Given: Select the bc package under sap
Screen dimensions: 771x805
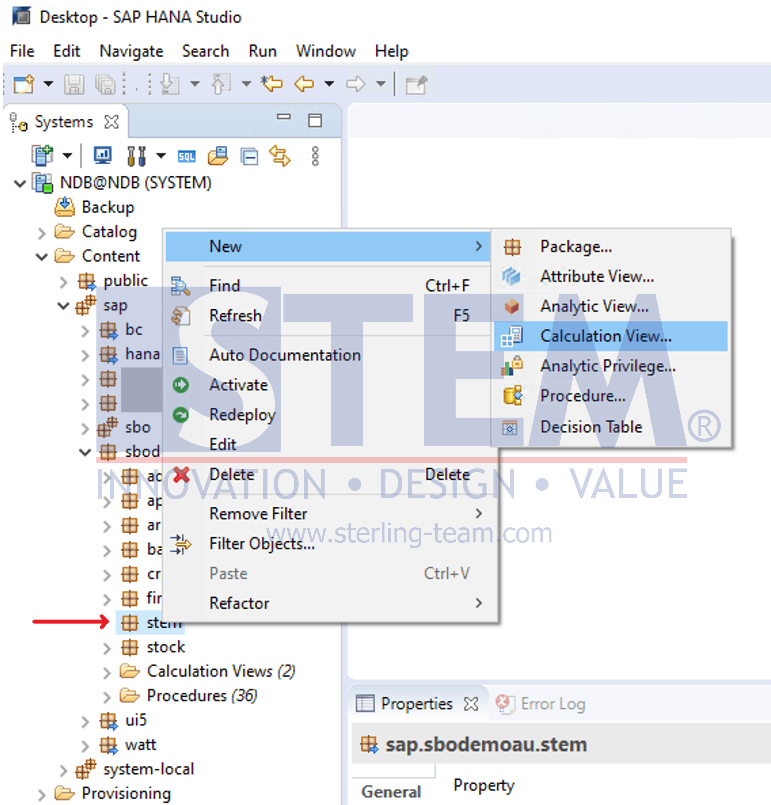Looking at the screenshot, I should coord(133,330).
